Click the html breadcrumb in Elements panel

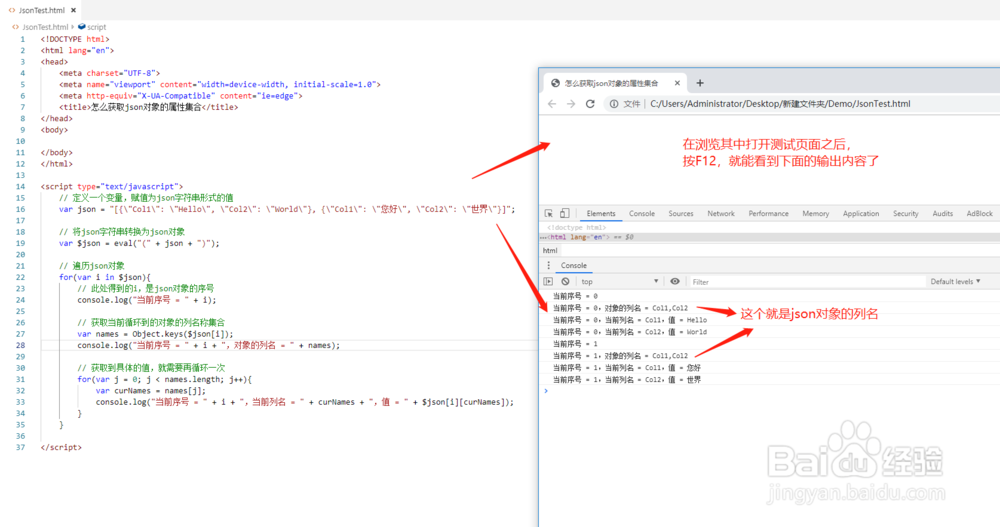coord(550,251)
